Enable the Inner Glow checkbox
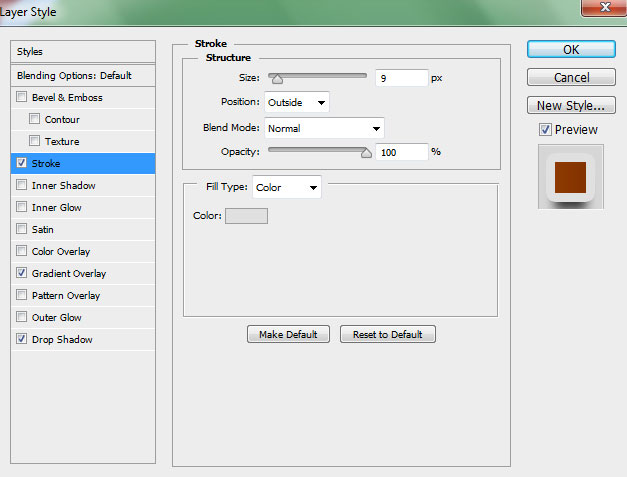Screen dimensions: 627x477 click(21, 207)
